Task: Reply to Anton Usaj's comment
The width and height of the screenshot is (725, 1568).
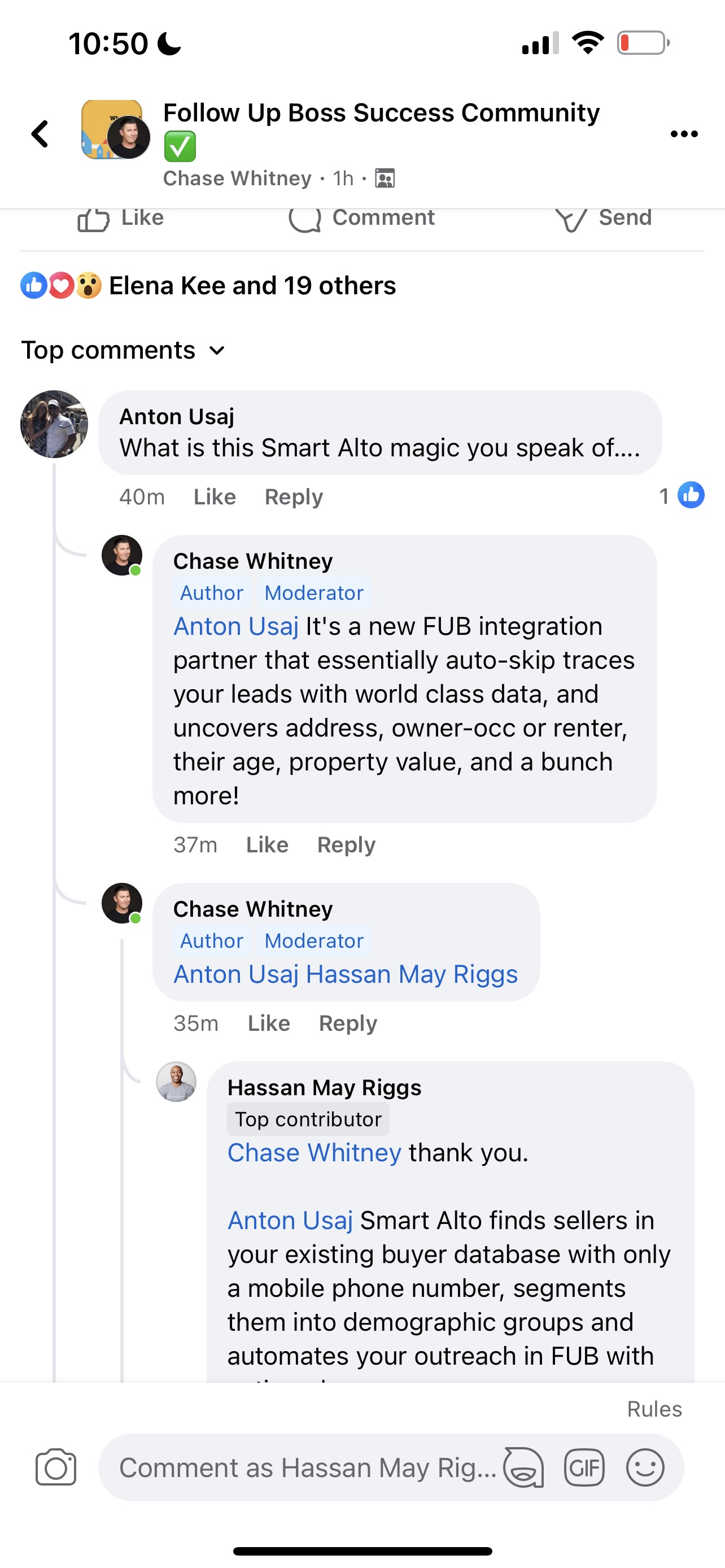Action: [x=294, y=496]
